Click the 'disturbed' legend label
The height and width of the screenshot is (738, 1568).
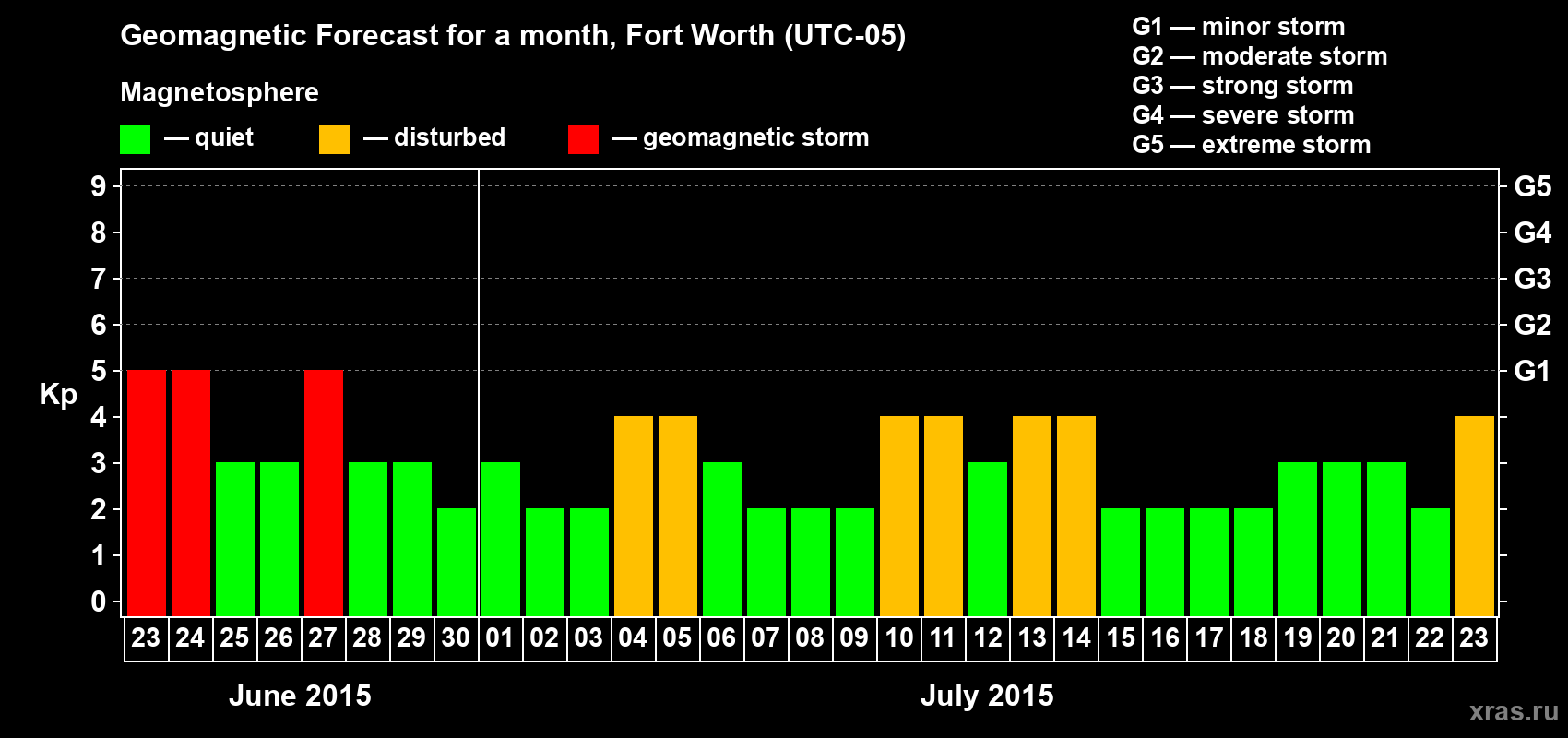[x=450, y=137]
